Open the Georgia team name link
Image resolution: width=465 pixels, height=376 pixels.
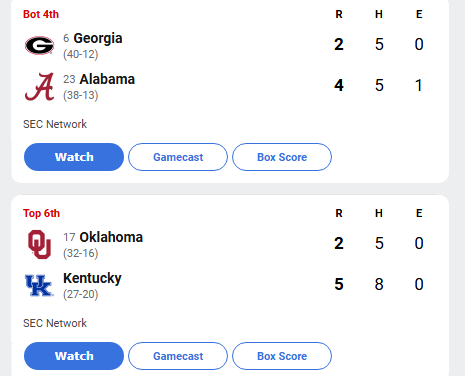(x=98, y=39)
